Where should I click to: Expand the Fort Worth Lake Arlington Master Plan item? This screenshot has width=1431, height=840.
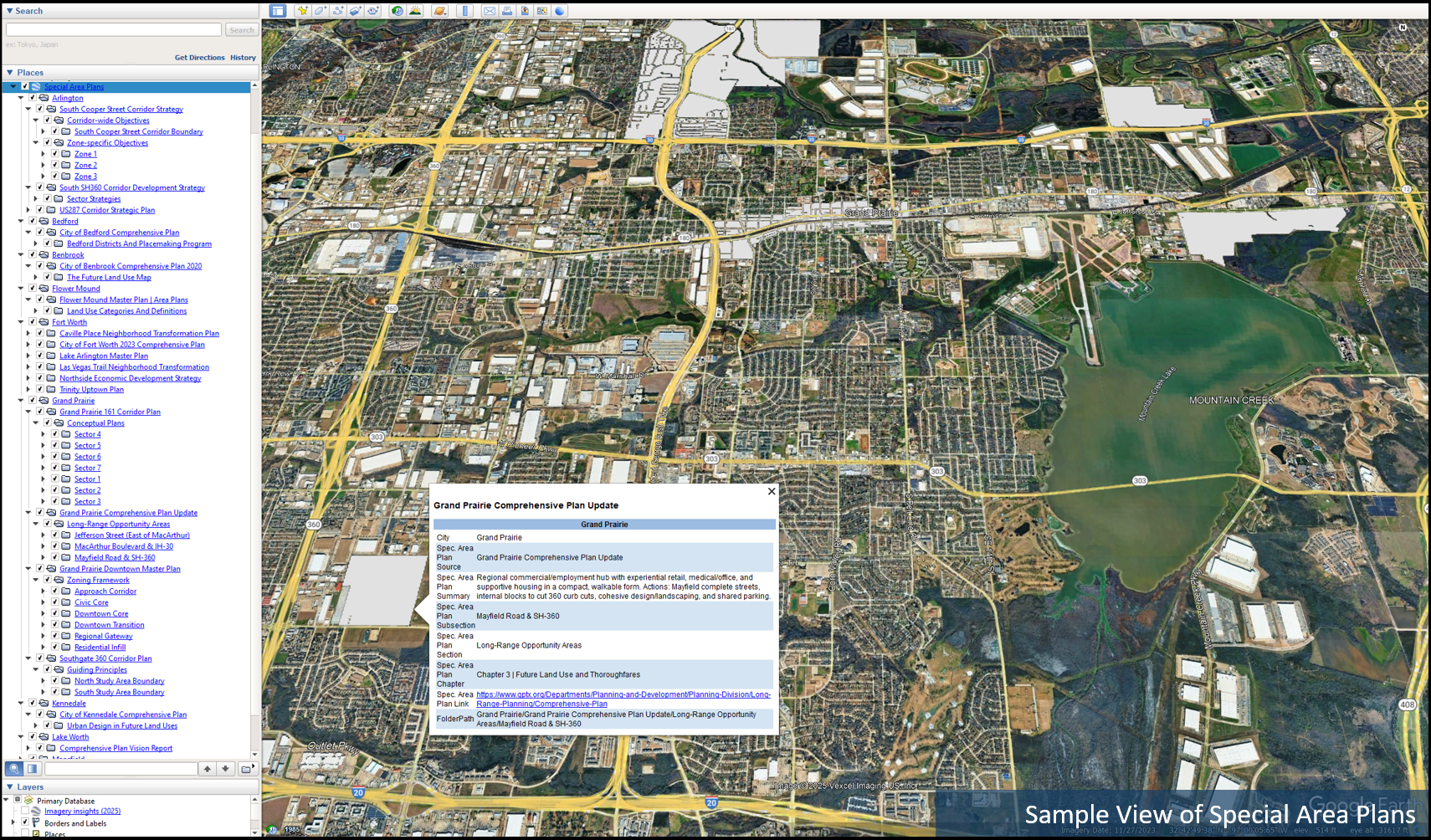coord(28,356)
